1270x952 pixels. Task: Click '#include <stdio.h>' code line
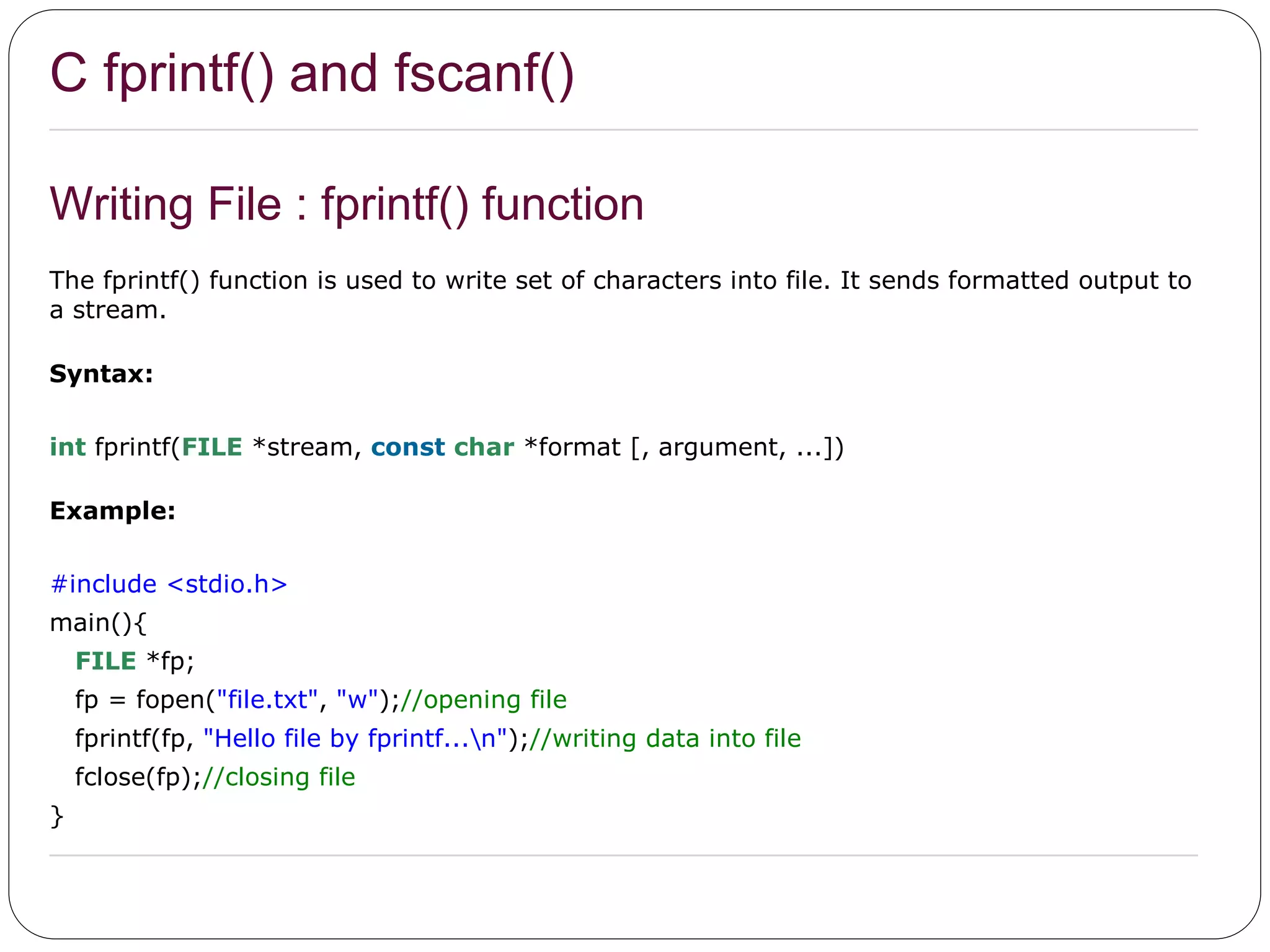coord(169,584)
